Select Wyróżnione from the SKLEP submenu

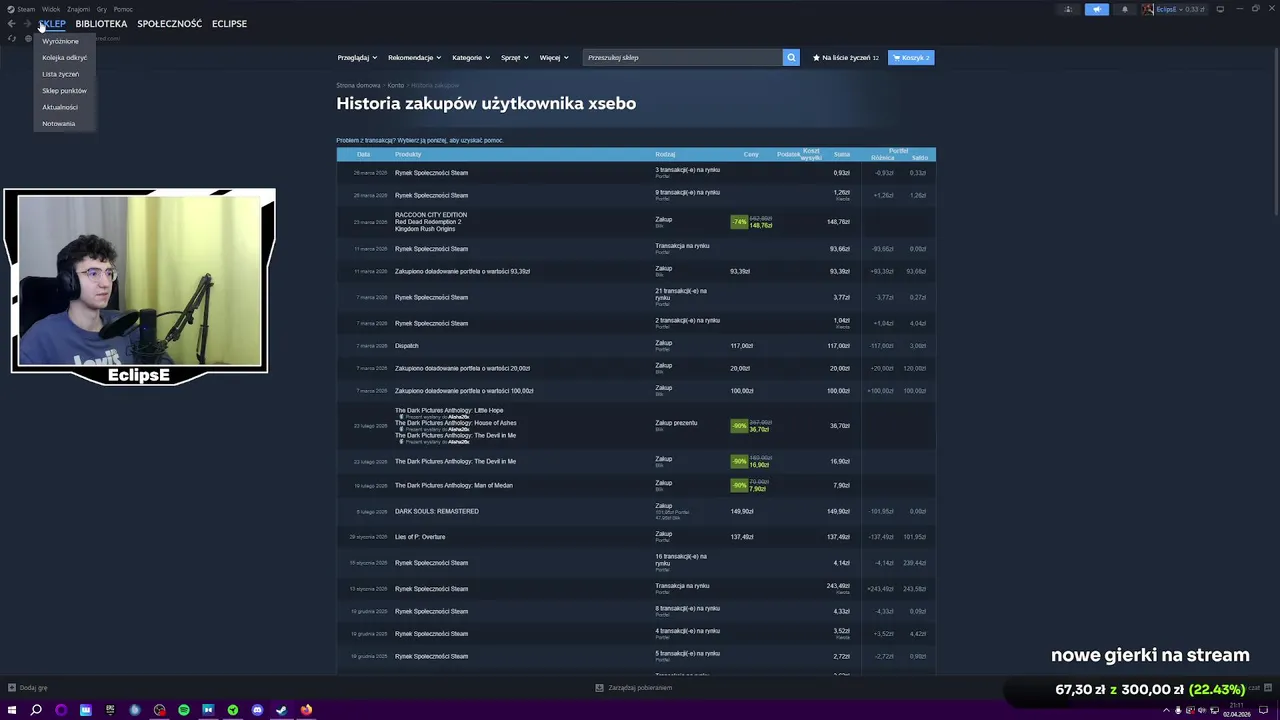tap(60, 41)
